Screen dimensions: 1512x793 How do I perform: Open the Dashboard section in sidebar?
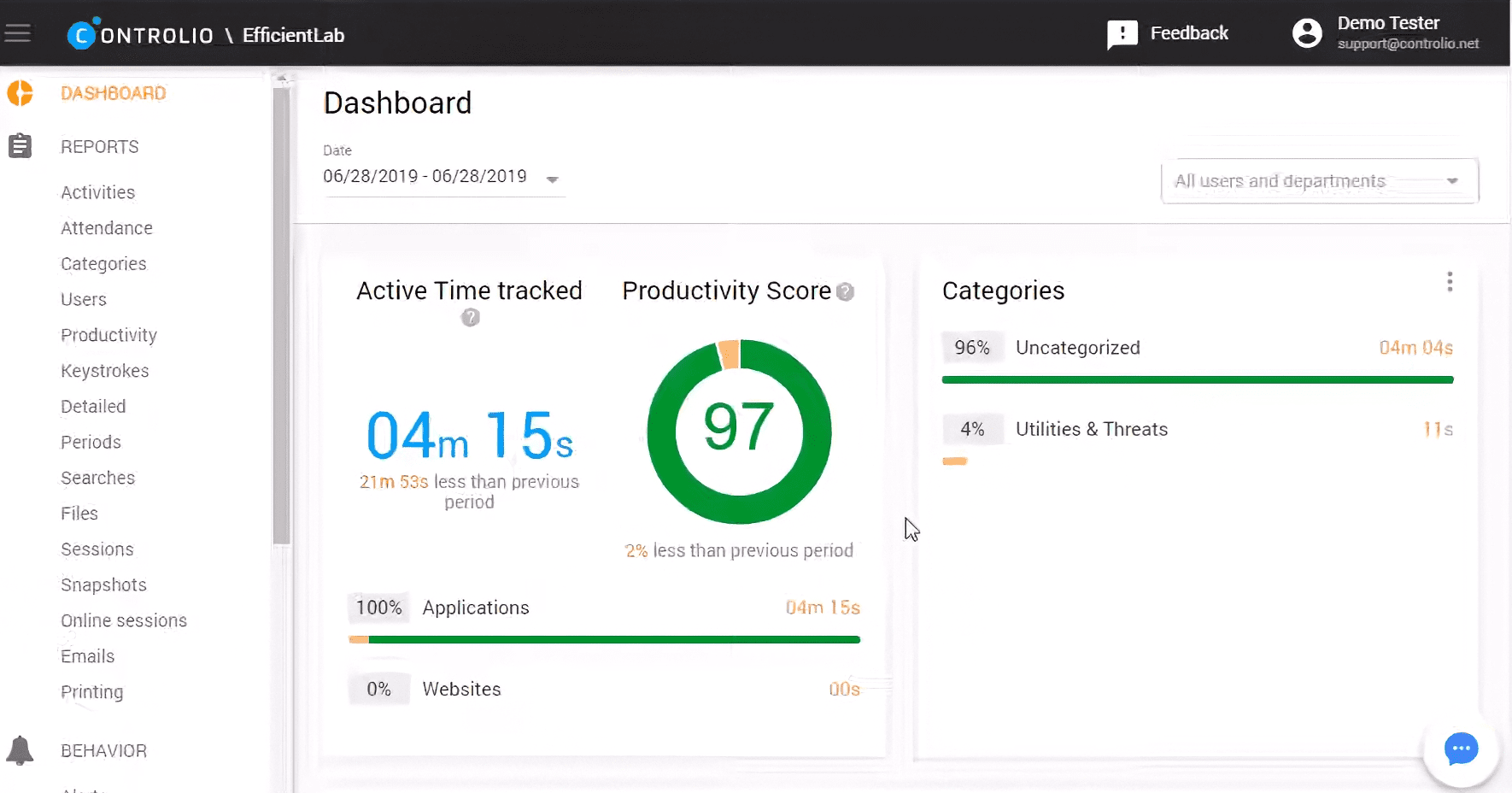point(113,93)
